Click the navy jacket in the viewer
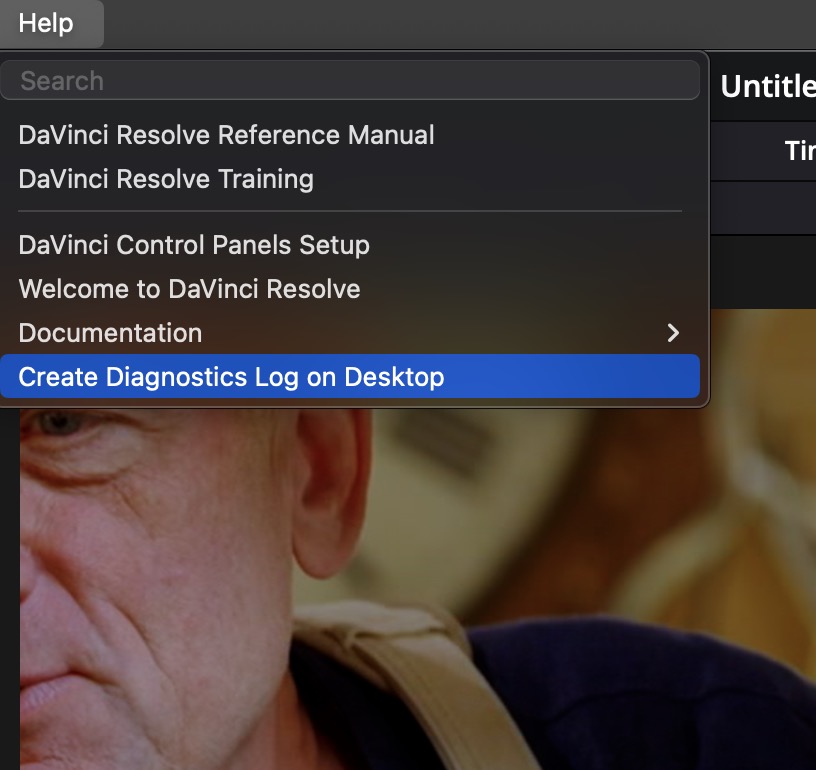This screenshot has height=770, width=816. (x=651, y=697)
